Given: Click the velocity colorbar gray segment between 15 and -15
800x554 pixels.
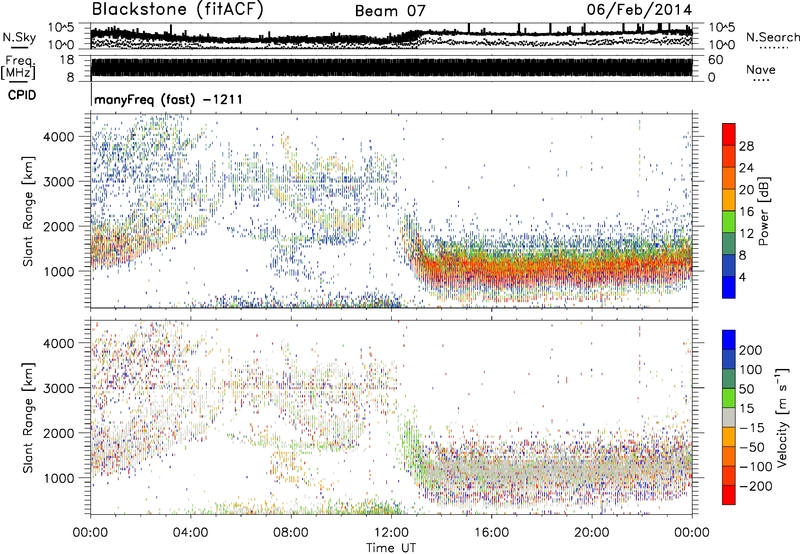Looking at the screenshot, I should point(729,417).
